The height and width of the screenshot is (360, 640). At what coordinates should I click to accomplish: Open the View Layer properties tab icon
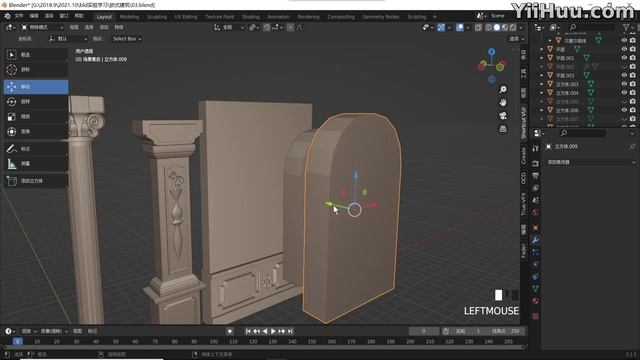(x=536, y=188)
